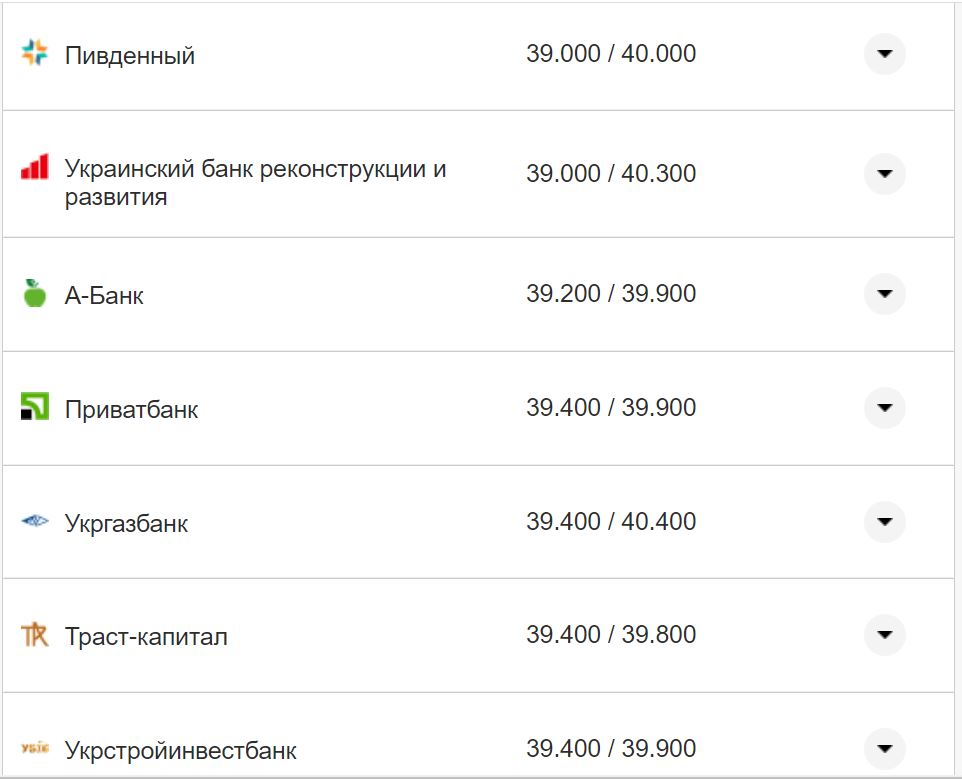Select the Траст-капитал orange logo icon
Image resolution: width=962 pixels, height=779 pixels.
click(x=34, y=634)
